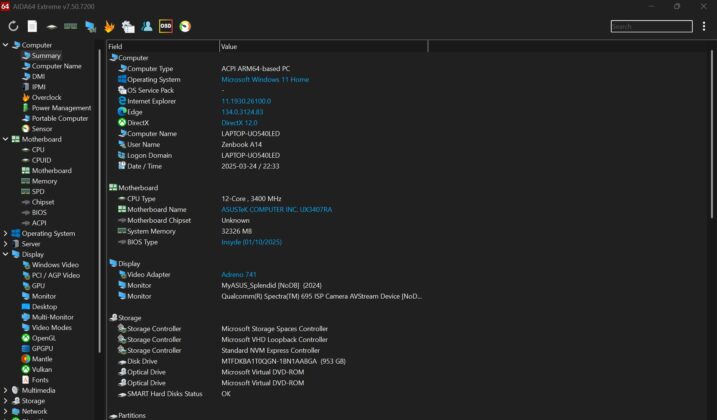
Task: Open the Adreno 741 video adapter link
Action: 239,275
